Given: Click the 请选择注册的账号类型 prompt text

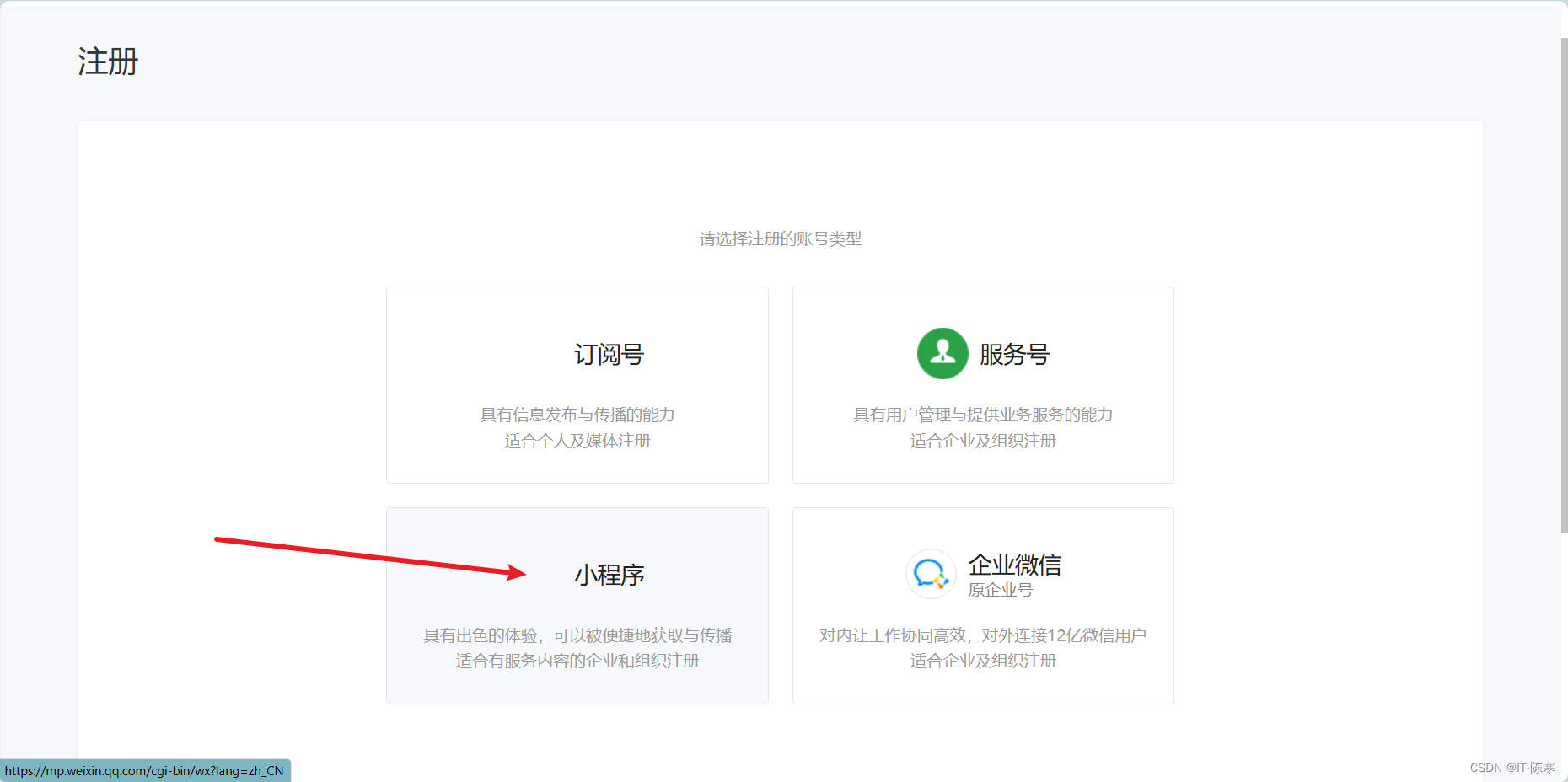Looking at the screenshot, I should pyautogui.click(x=781, y=239).
